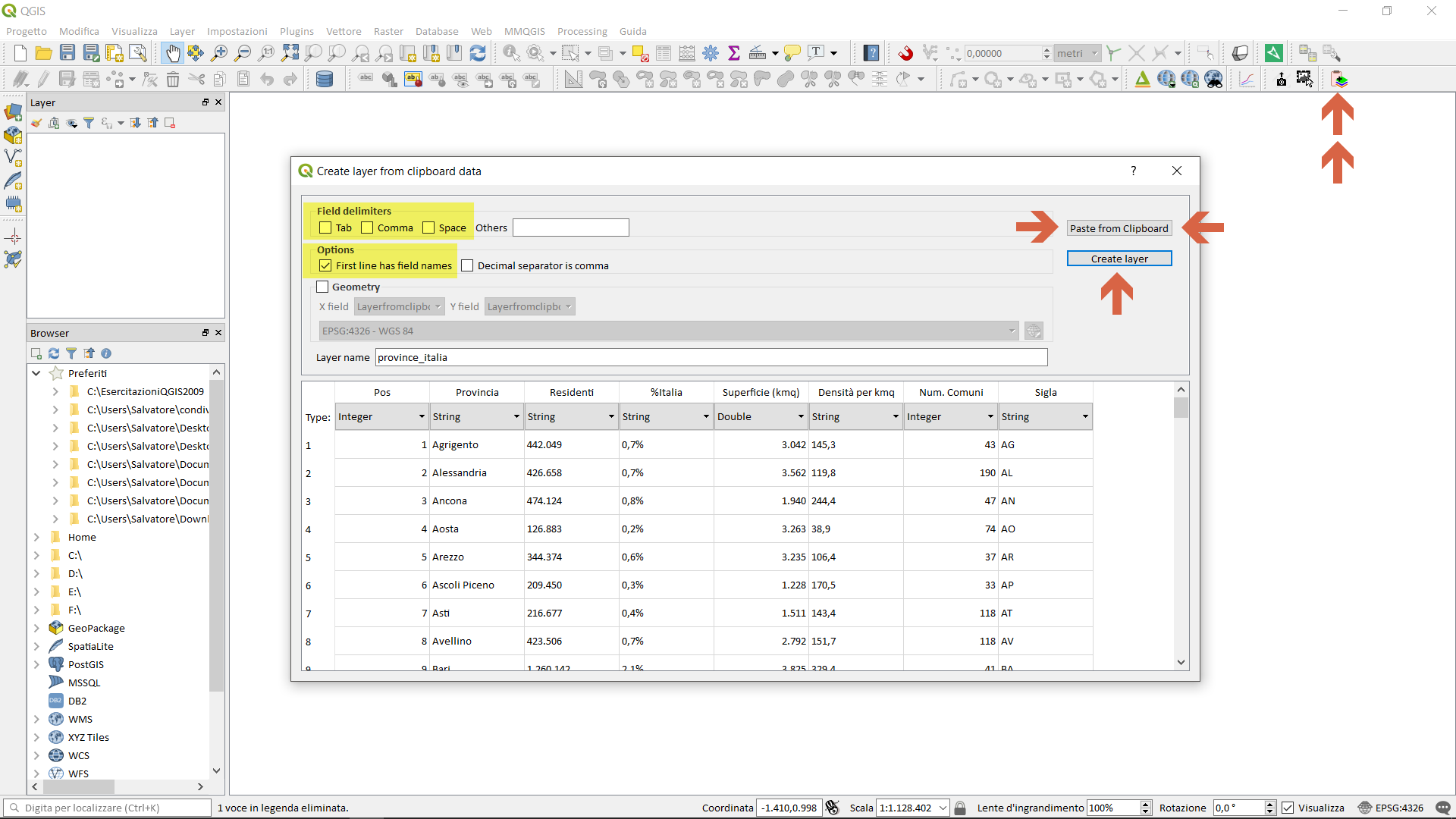The image size is (1456, 819).
Task: Open the Pos column type dropdown
Action: coord(381,416)
